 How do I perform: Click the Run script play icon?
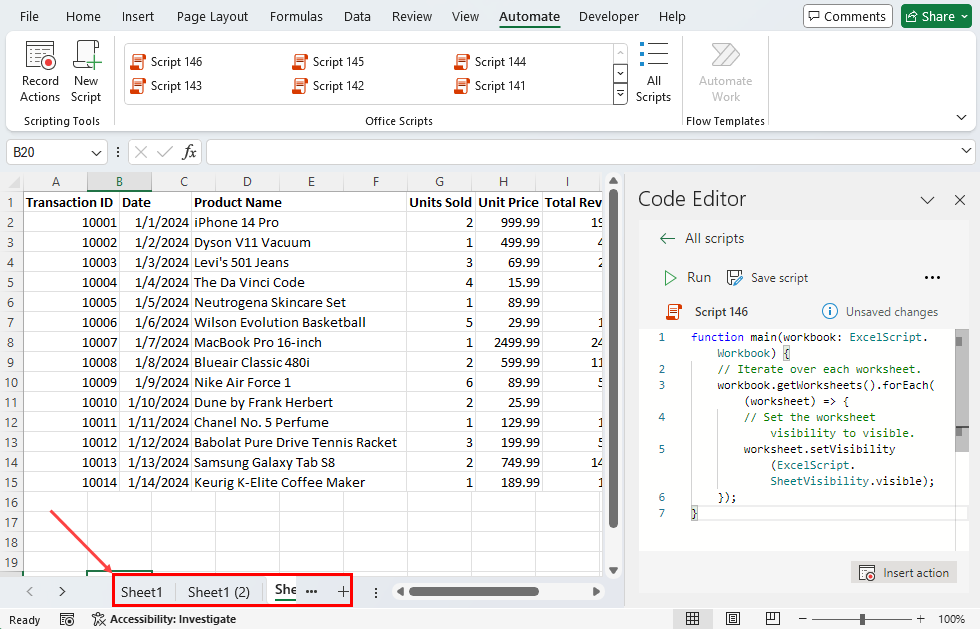[x=670, y=278]
